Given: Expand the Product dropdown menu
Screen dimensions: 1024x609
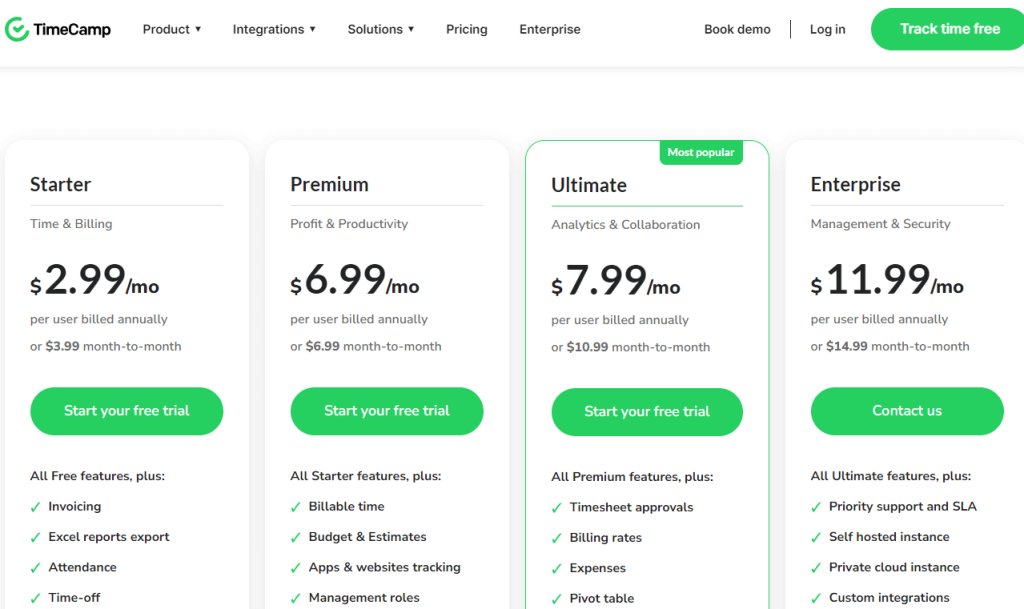Looking at the screenshot, I should tap(172, 29).
